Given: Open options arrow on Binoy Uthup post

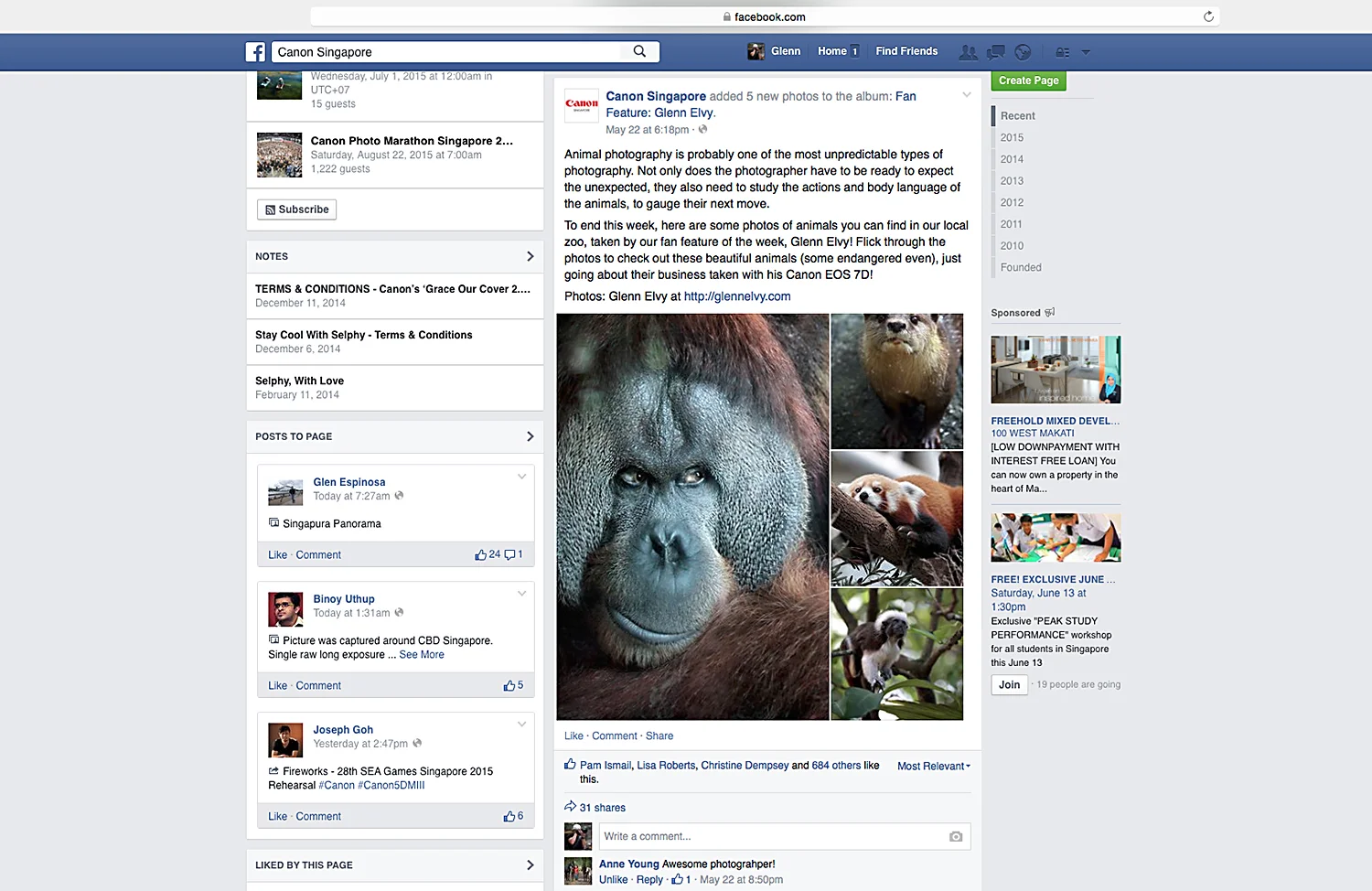Looking at the screenshot, I should coord(521,594).
